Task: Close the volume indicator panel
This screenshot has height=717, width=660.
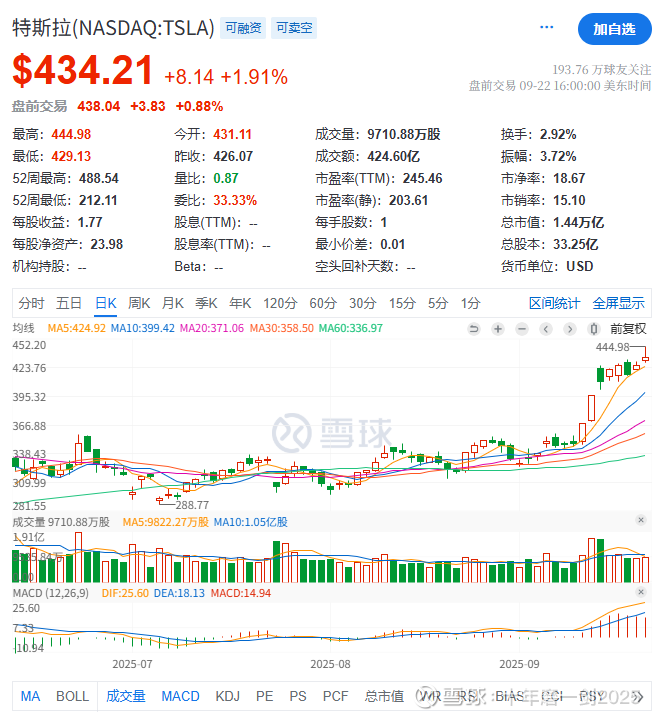Action: [641, 520]
